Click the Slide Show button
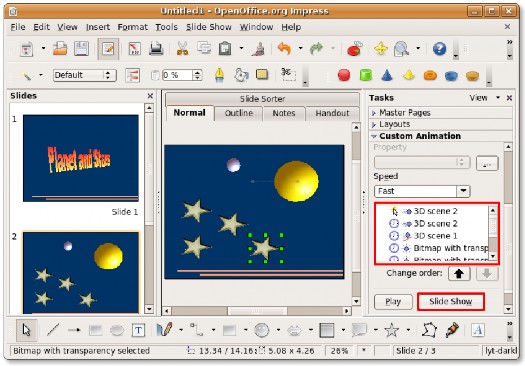The height and width of the screenshot is (366, 525). coord(451,301)
